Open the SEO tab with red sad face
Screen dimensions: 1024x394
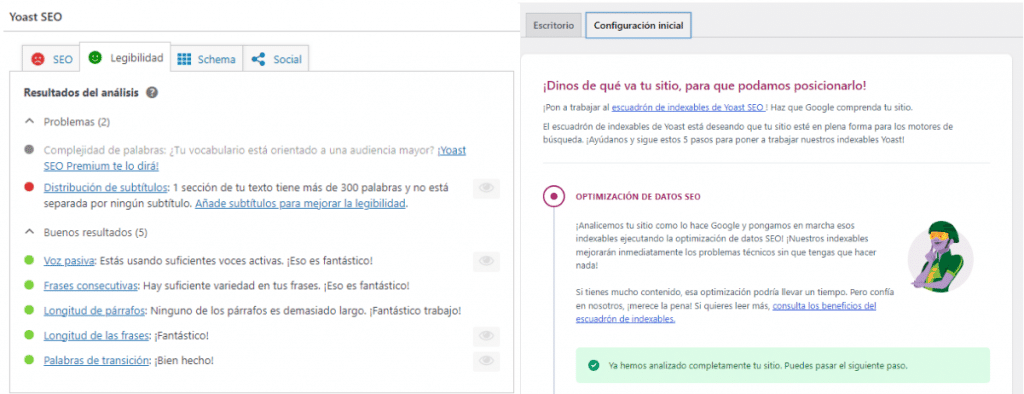pyautogui.click(x=51, y=59)
